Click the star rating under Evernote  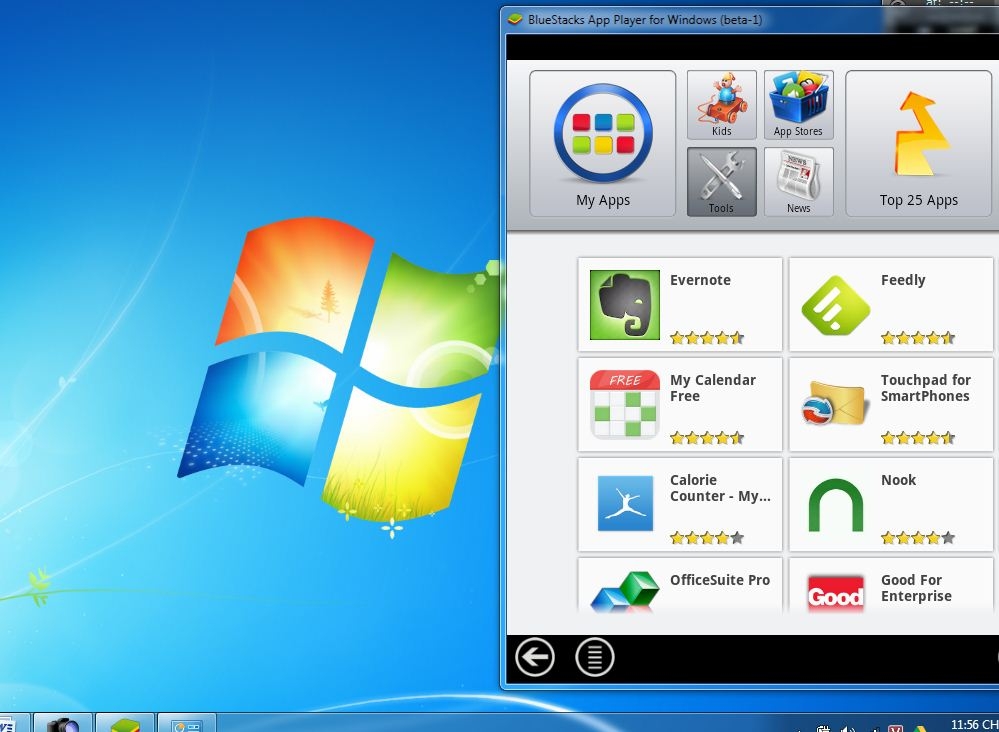(707, 338)
